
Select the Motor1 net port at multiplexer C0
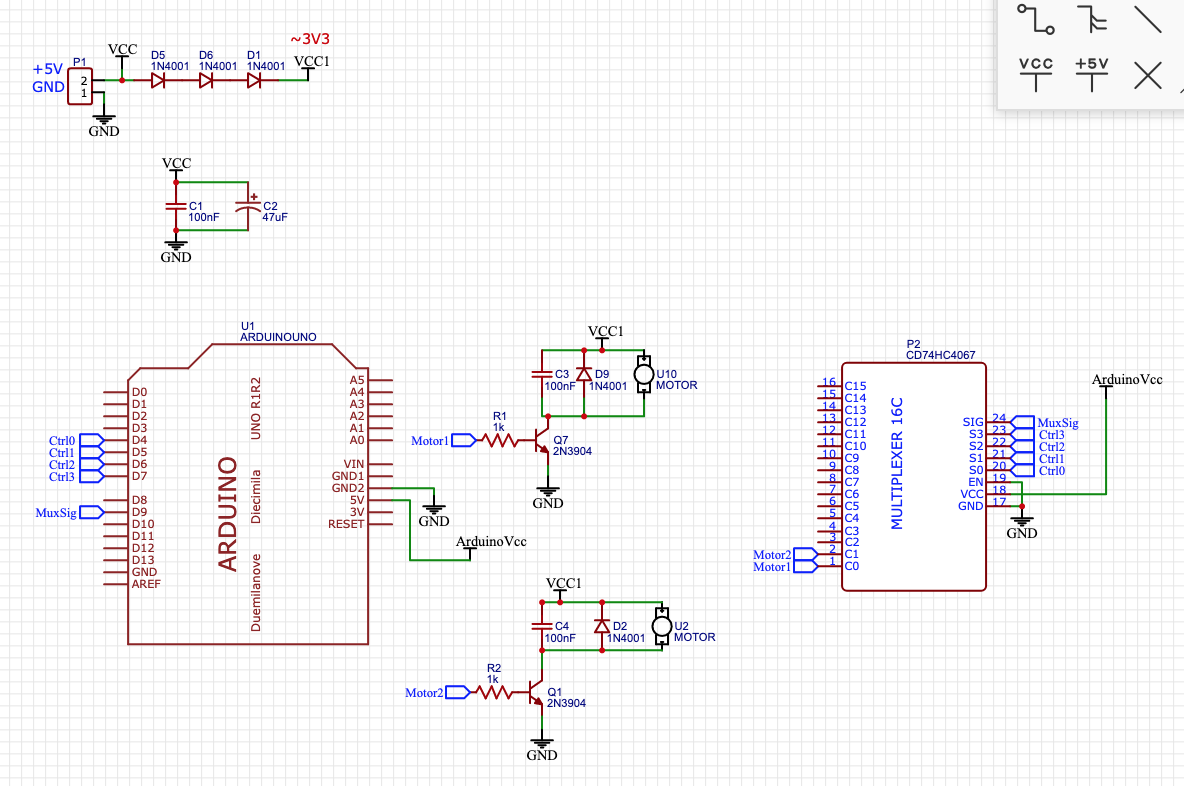pyautogui.click(x=805, y=566)
